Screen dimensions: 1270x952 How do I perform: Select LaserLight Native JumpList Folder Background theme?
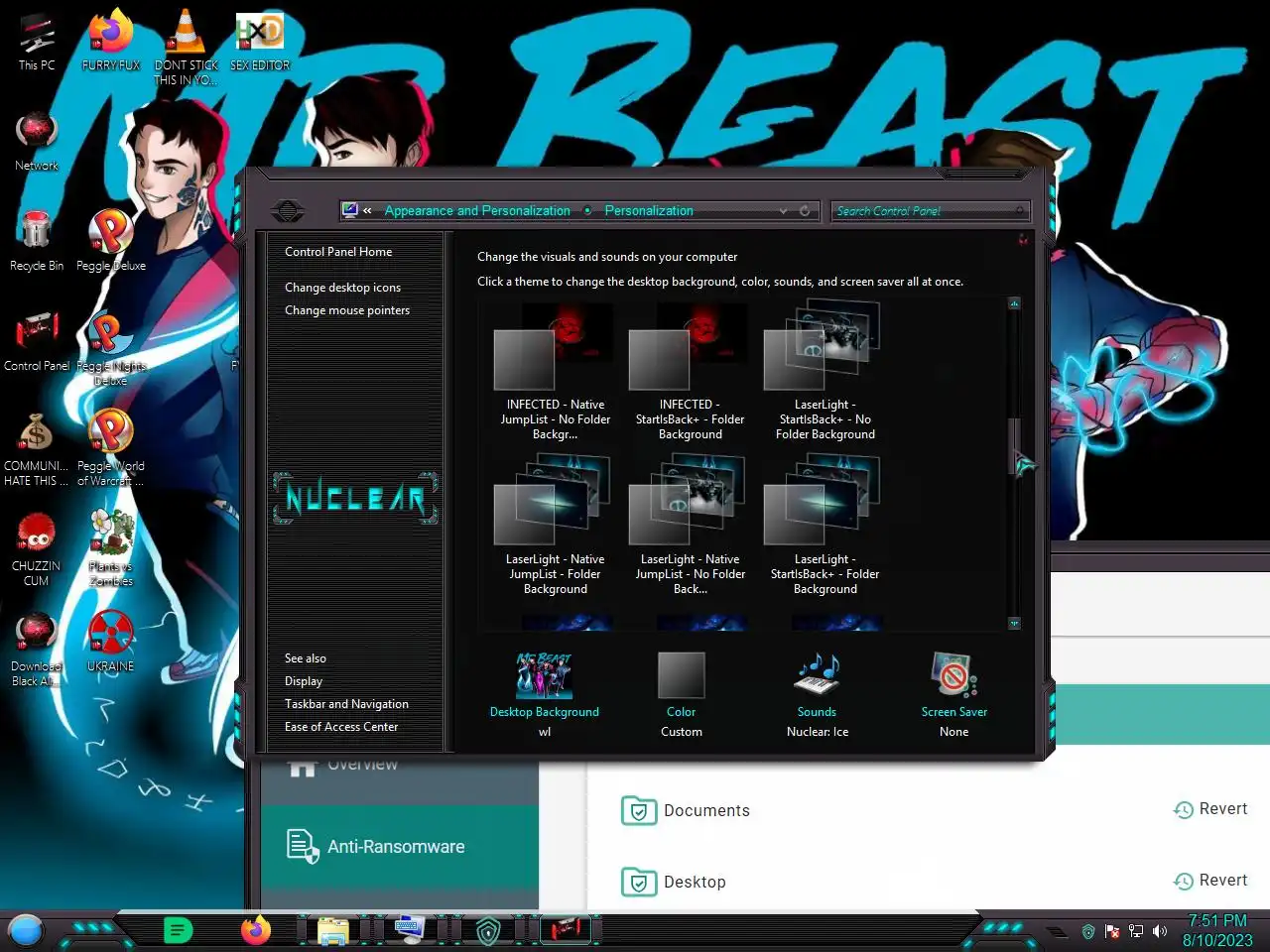coord(555,526)
